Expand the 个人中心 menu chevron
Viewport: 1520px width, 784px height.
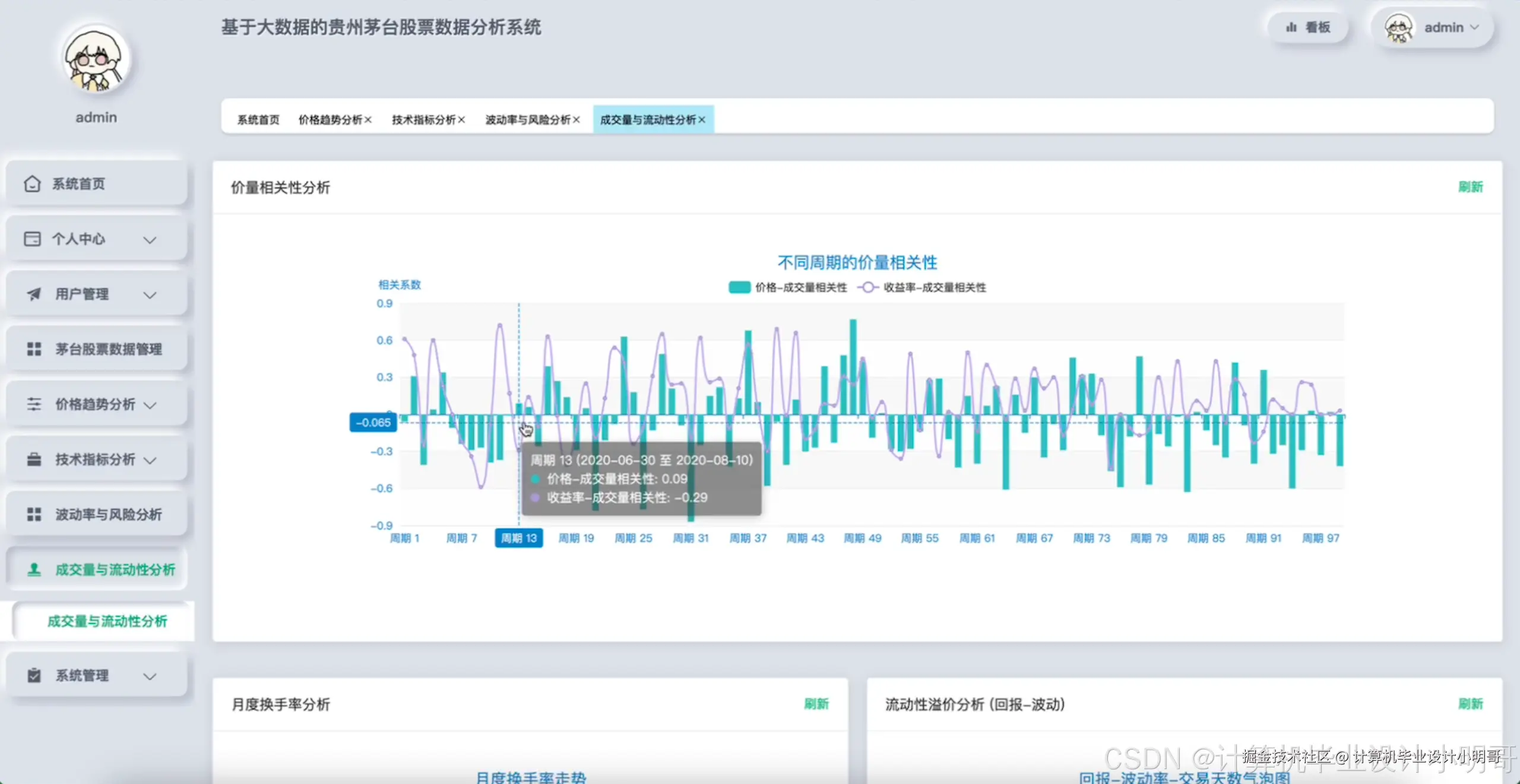click(150, 240)
